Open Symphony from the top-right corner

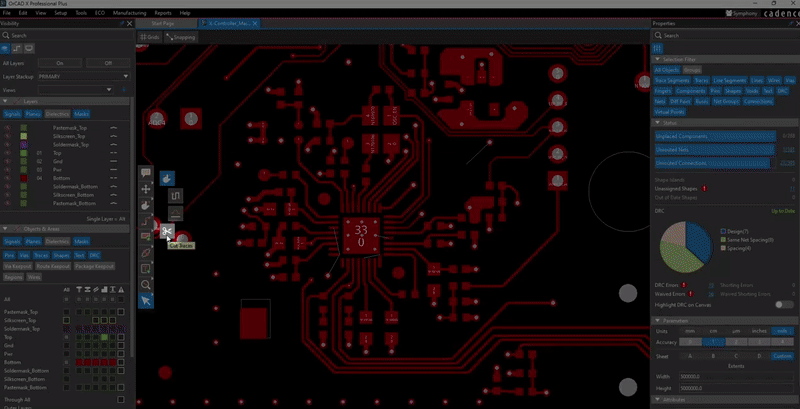click(x=741, y=13)
